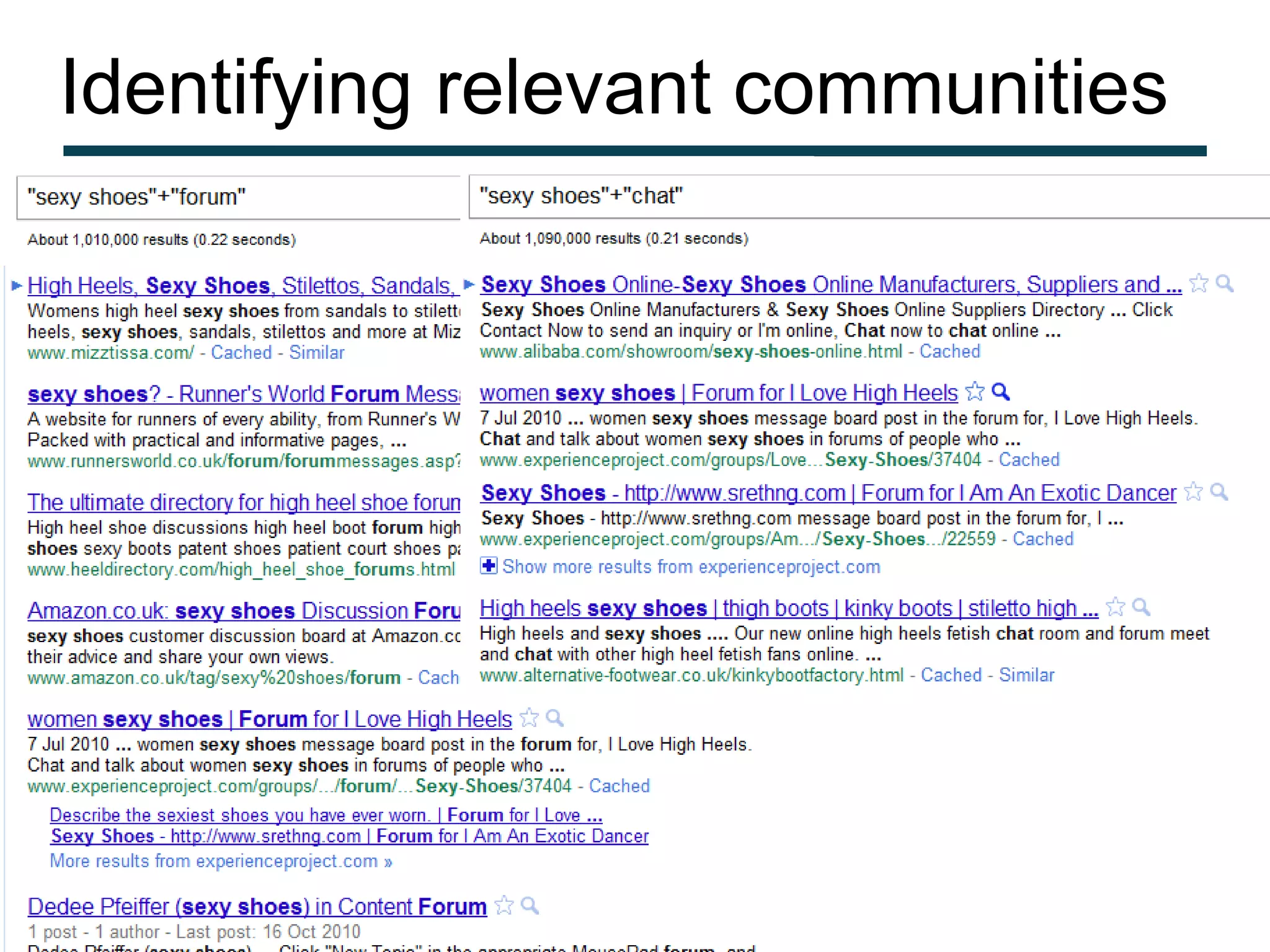Open Similar link of alternative-footwear.co.uk result

(1027, 675)
